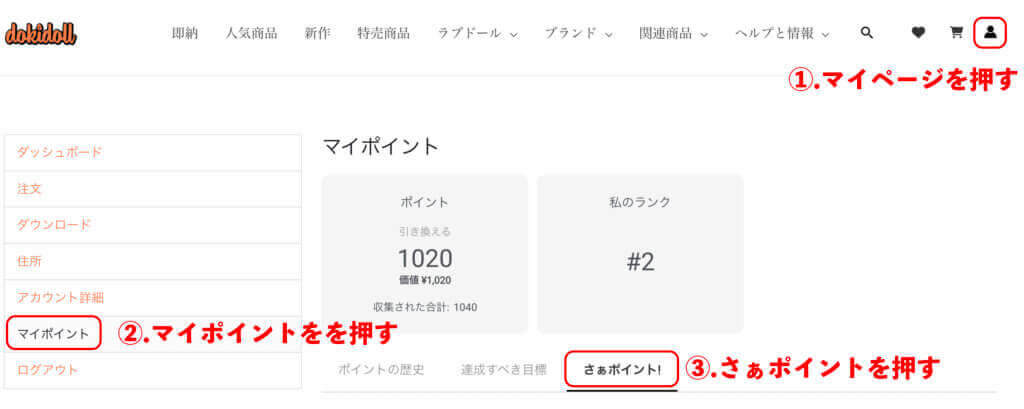The image size is (1024, 409).
Task: Expand the 関連商品 dropdown menu
Action: coord(673,33)
